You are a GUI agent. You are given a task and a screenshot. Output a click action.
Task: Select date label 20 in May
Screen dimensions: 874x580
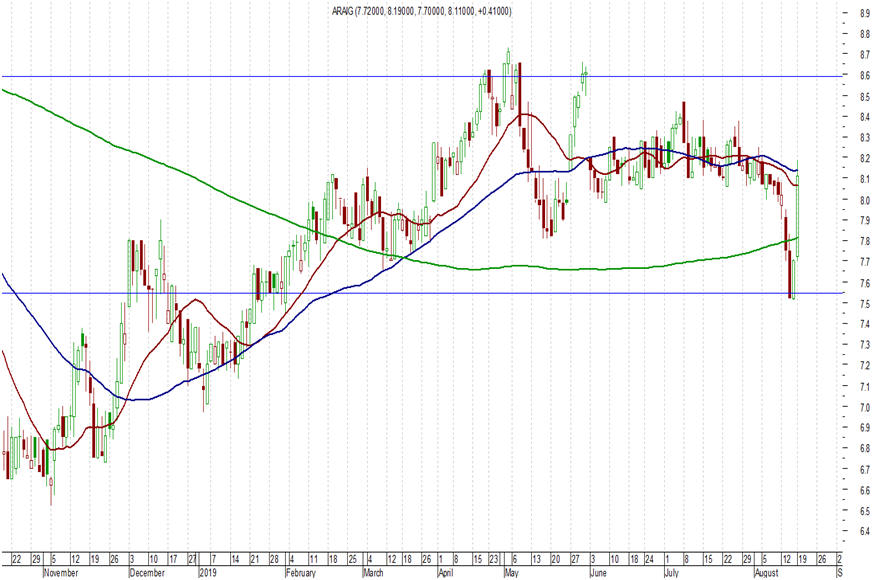click(556, 559)
